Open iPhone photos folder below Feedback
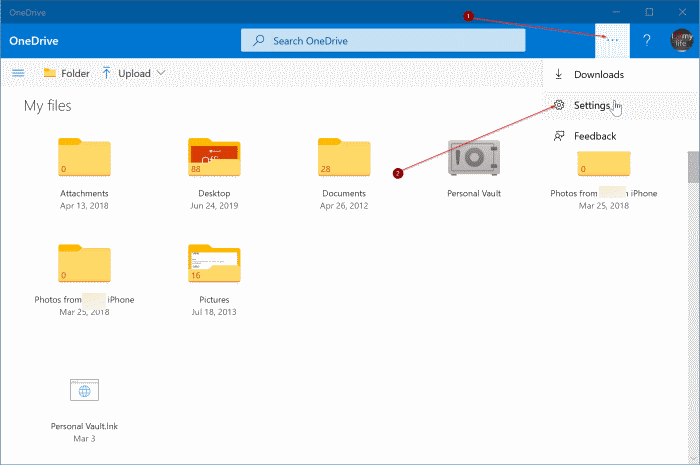Image resolution: width=700 pixels, height=465 pixels. pos(604,164)
